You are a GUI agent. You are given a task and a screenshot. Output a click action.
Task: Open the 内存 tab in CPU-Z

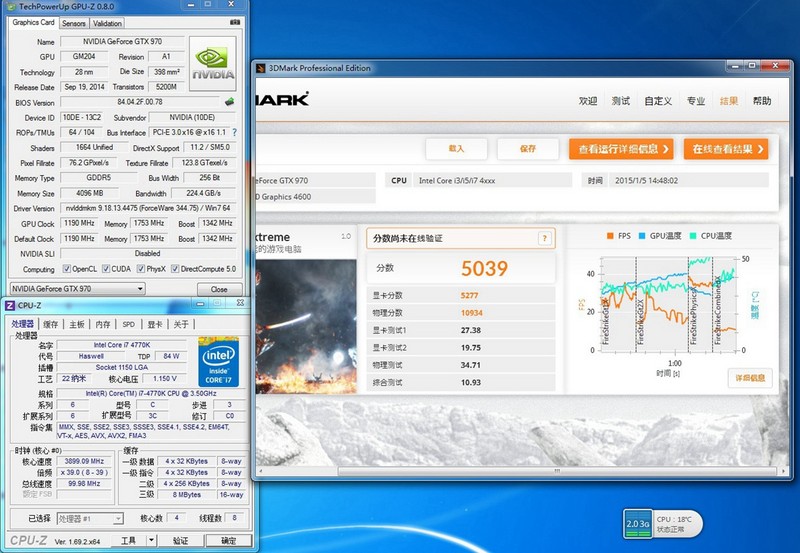point(103,324)
